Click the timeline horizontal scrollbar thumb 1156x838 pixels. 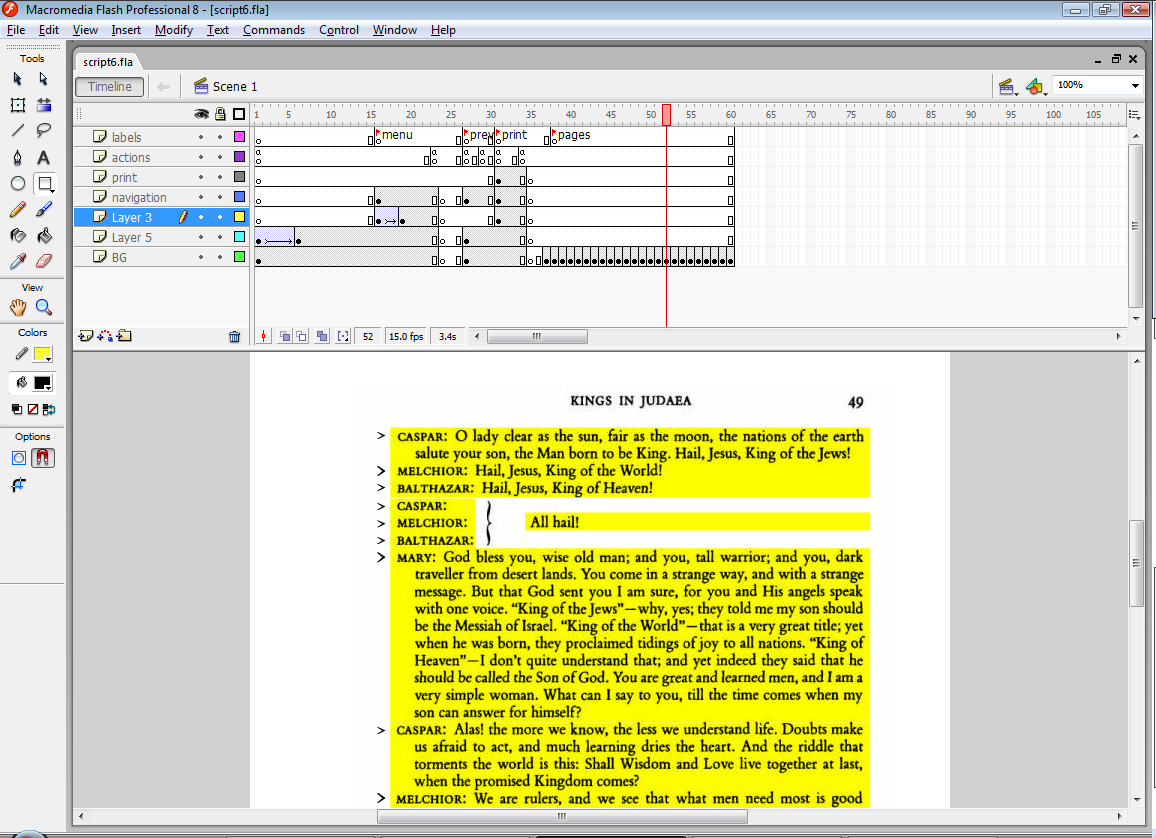pyautogui.click(x=537, y=337)
